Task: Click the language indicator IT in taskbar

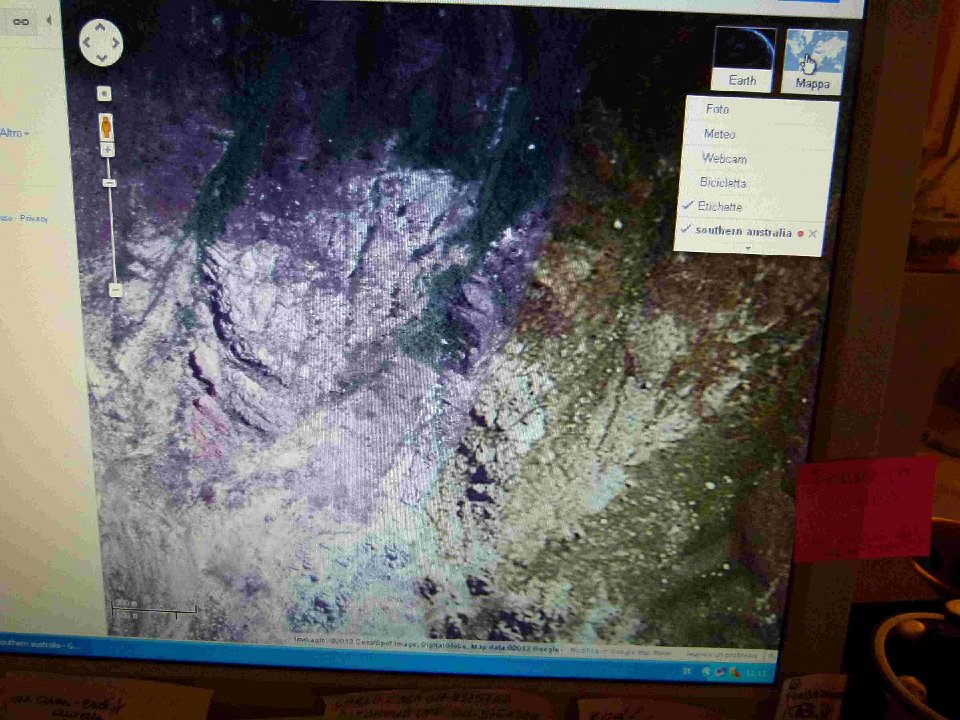Action: [x=686, y=672]
